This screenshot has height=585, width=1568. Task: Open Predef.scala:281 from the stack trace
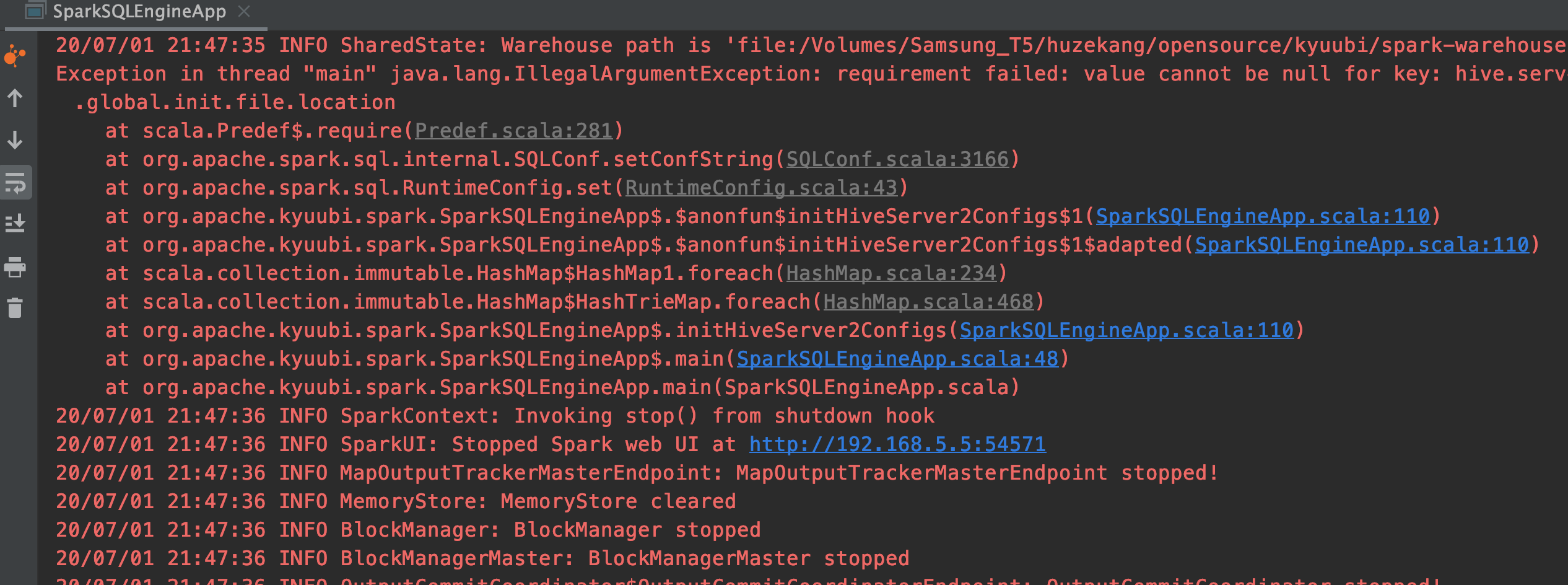point(513,130)
